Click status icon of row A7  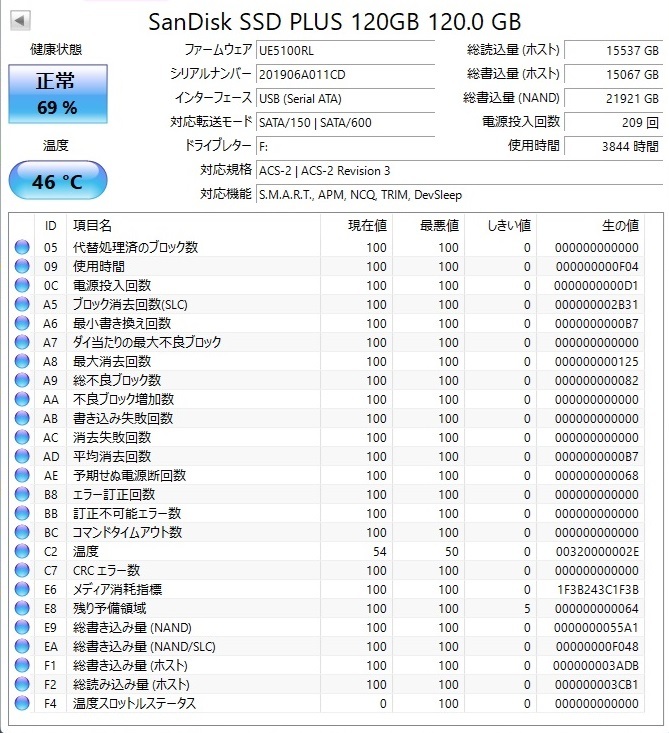coord(22,342)
